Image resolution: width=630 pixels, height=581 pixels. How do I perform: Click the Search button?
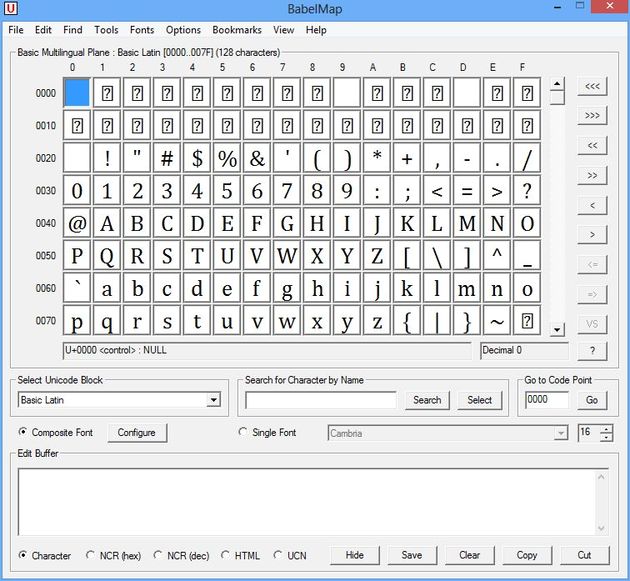pyautogui.click(x=427, y=400)
